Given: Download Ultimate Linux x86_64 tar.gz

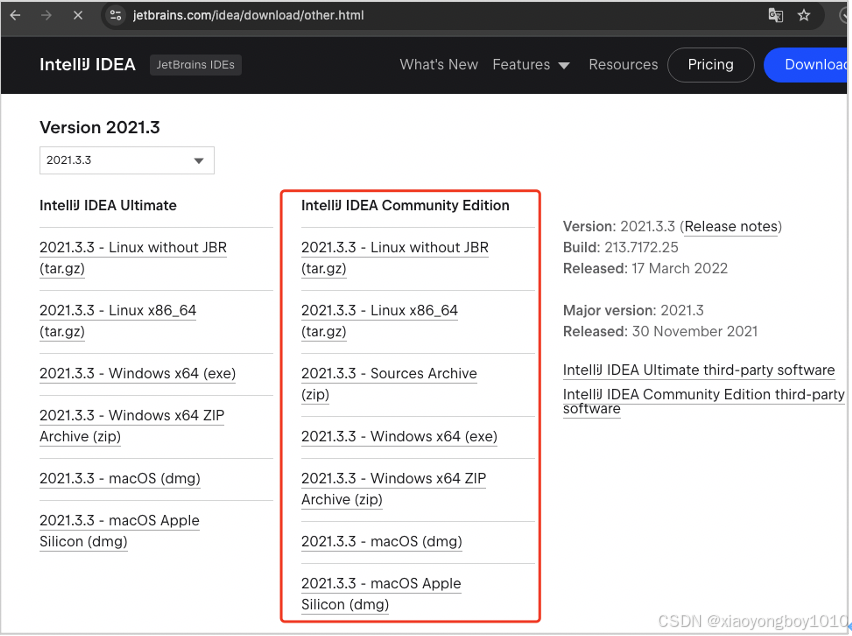Looking at the screenshot, I should tap(118, 321).
